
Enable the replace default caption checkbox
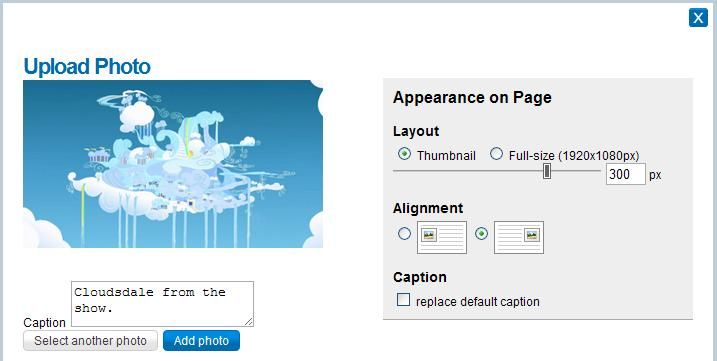tap(403, 300)
